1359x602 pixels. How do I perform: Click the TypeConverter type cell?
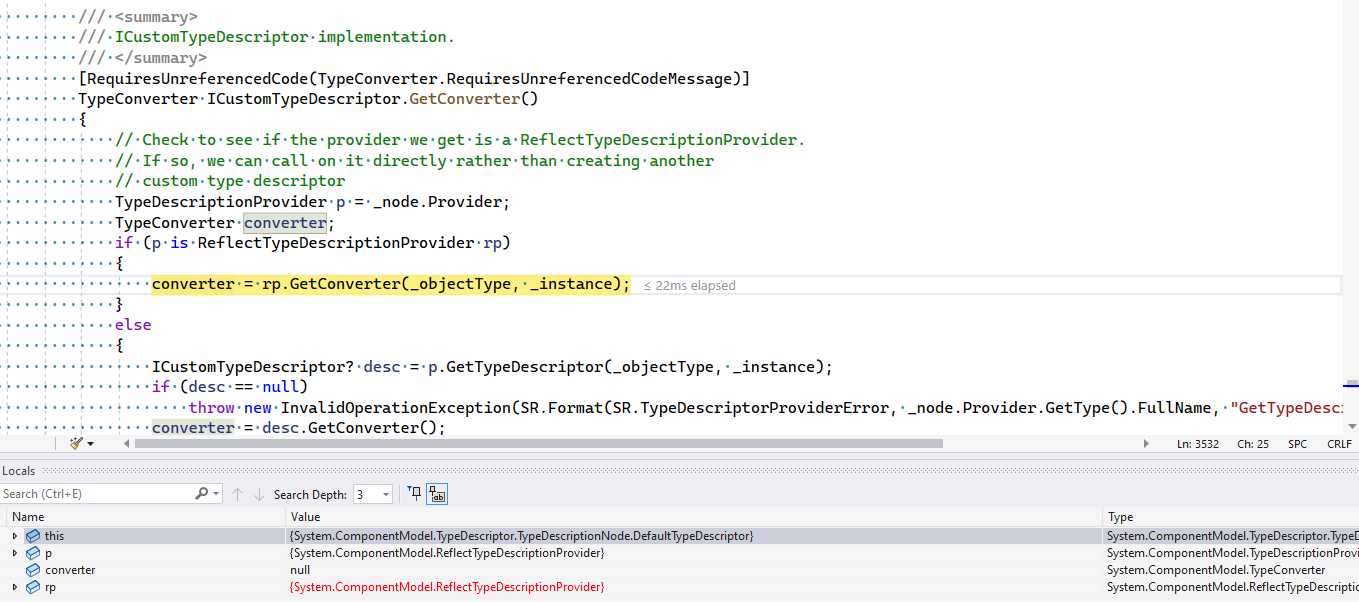pos(1216,570)
